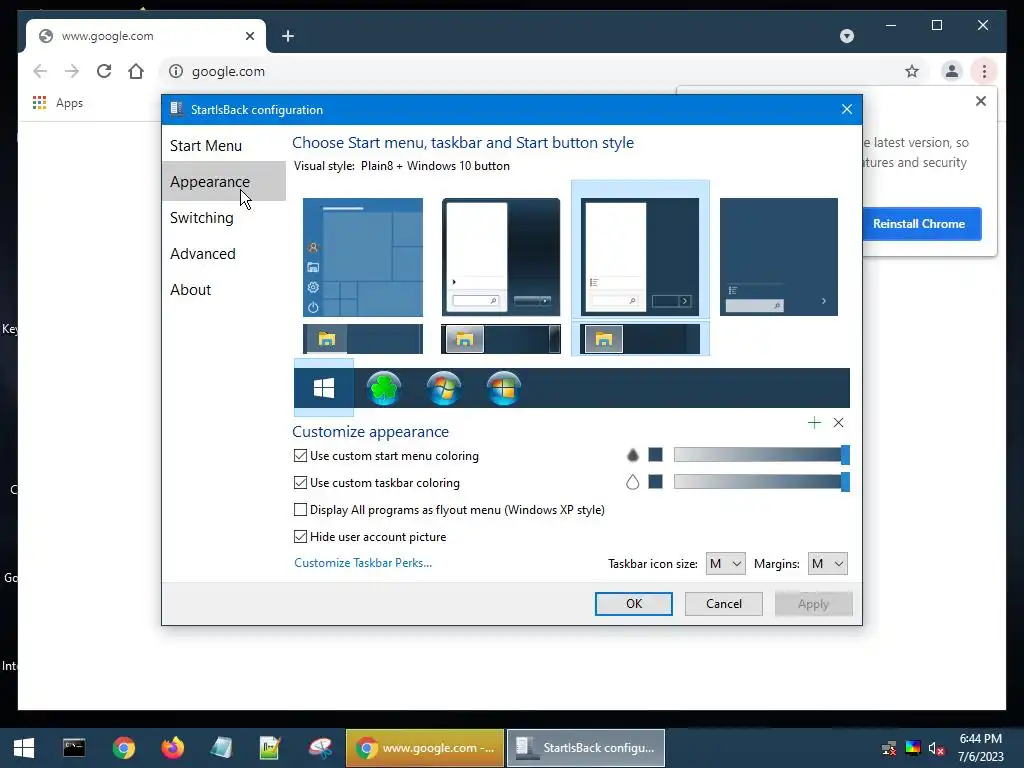Dismiss the Chrome update popup

click(980, 101)
